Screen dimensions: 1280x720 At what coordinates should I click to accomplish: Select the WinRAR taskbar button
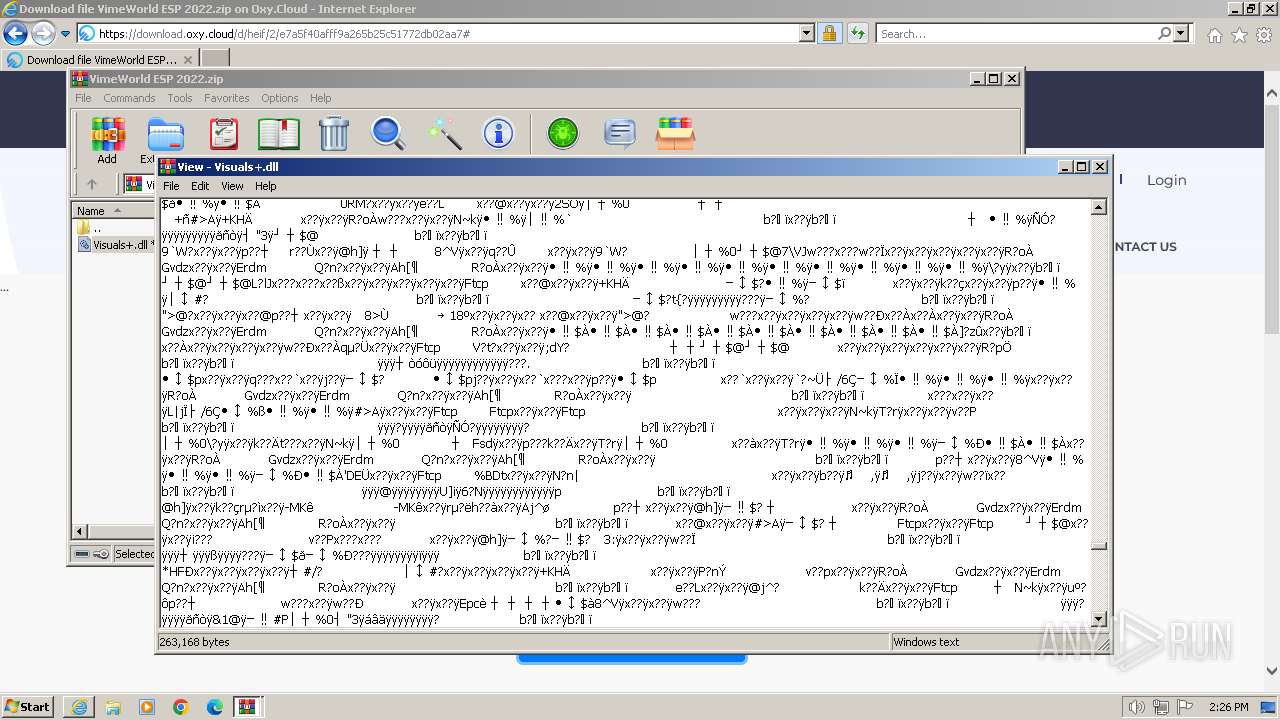[247, 707]
